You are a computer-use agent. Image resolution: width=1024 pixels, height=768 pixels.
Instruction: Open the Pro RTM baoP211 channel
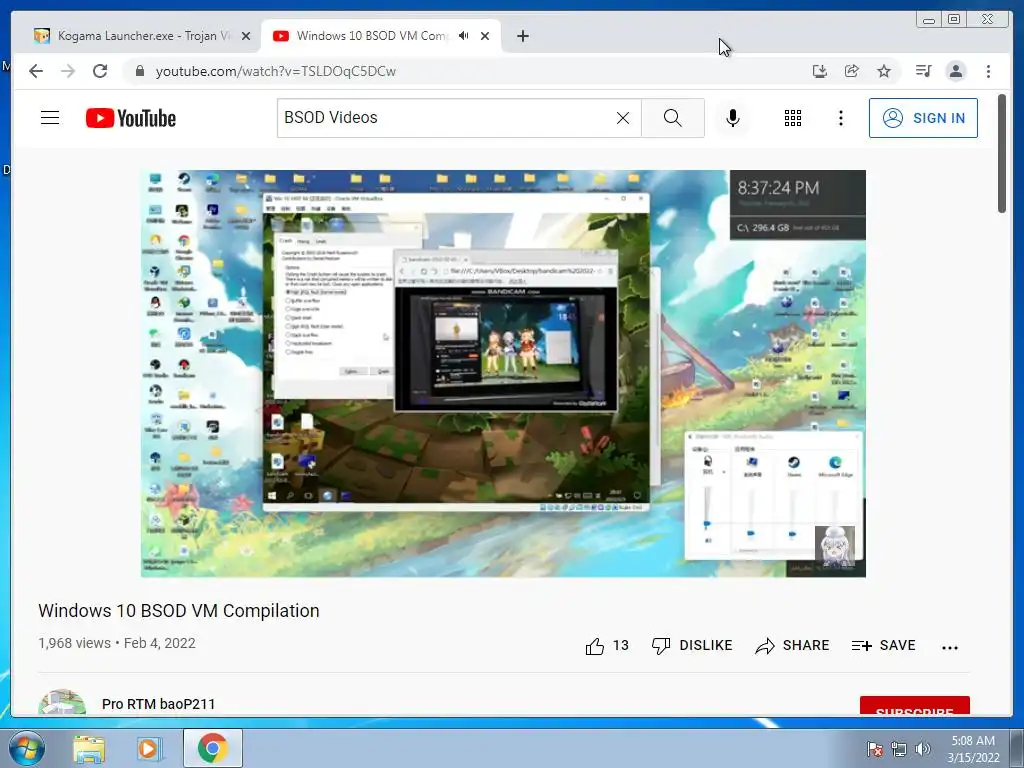click(x=158, y=704)
